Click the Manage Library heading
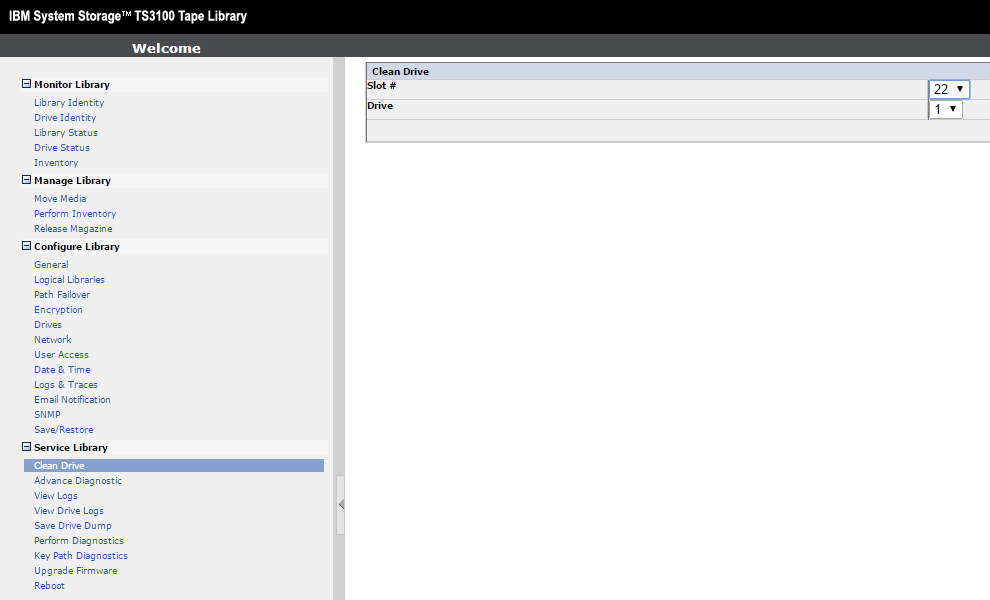This screenshot has width=990, height=600. 73,181
